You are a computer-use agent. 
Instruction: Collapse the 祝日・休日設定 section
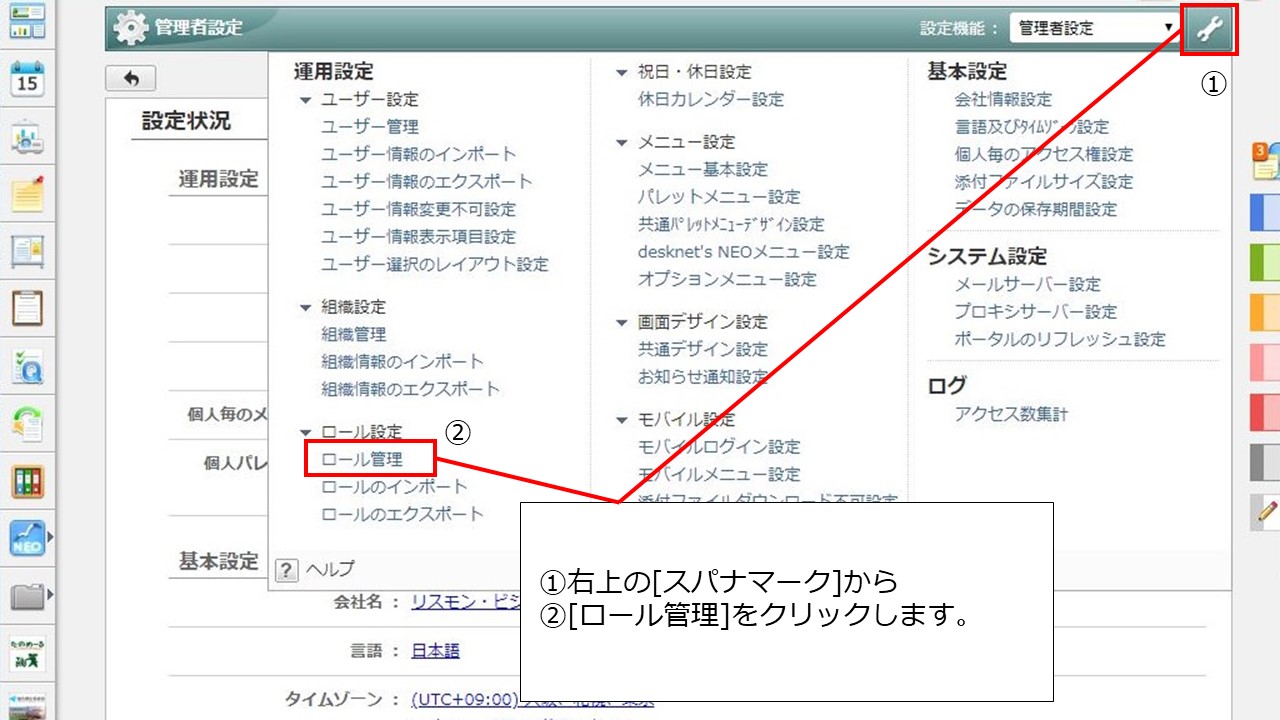[623, 72]
